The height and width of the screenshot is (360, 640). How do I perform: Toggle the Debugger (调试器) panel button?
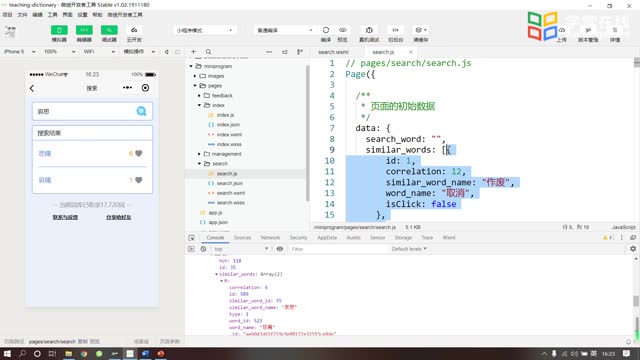click(x=109, y=30)
